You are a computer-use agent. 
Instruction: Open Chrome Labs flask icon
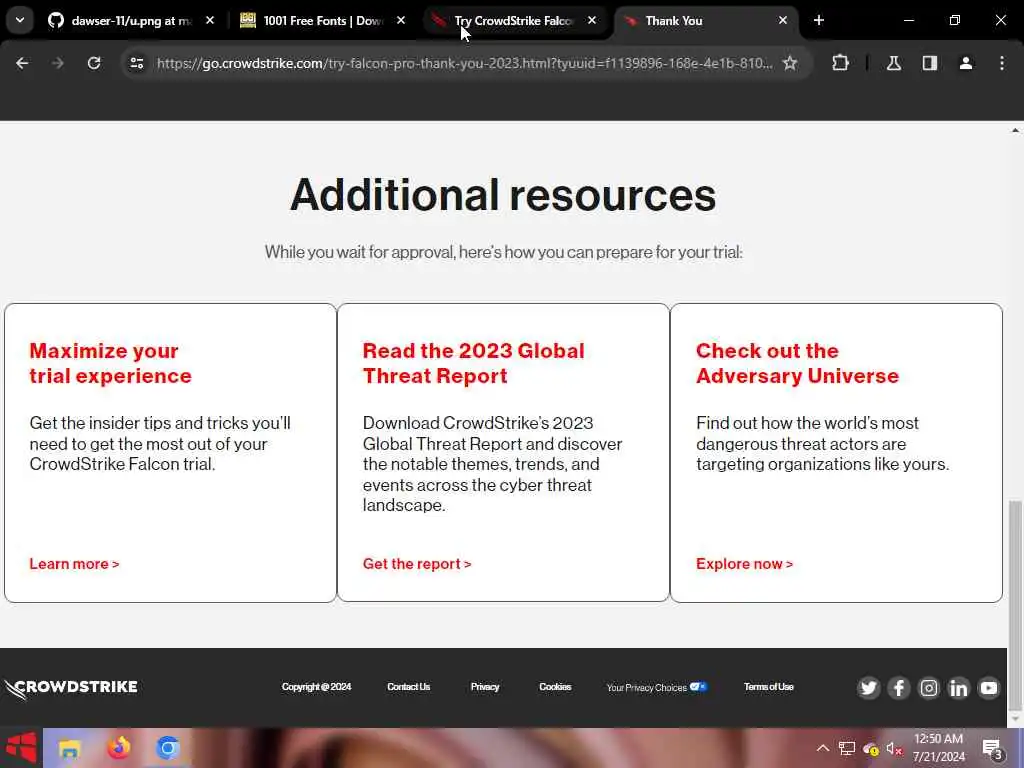894,63
